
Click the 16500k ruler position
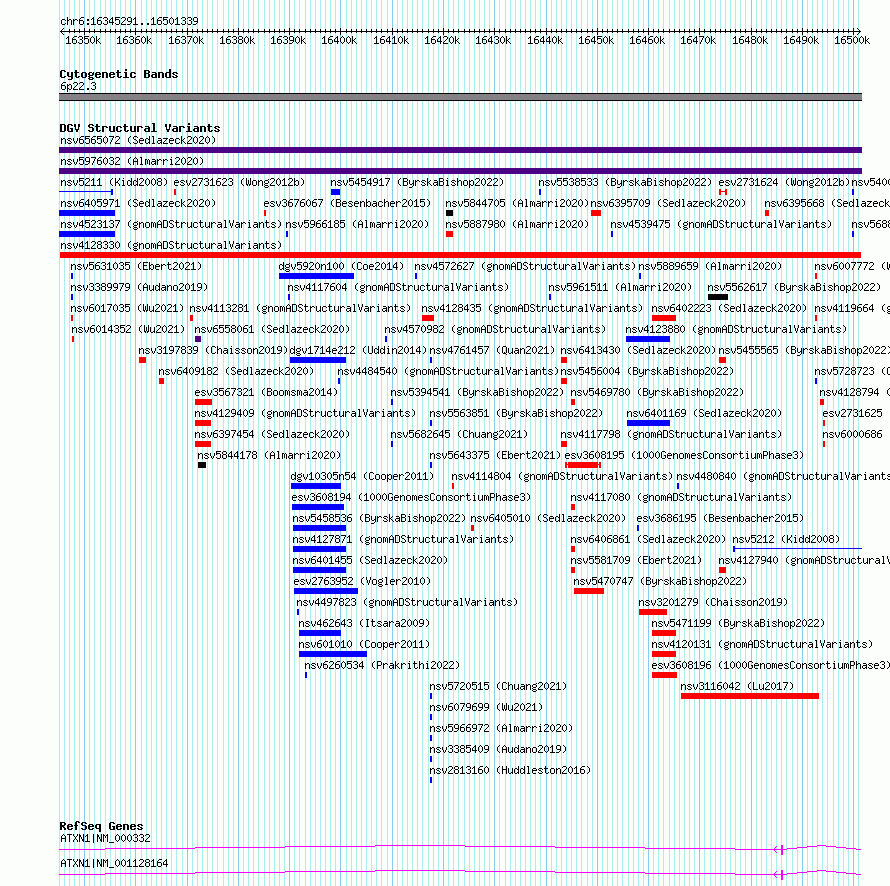(851, 40)
